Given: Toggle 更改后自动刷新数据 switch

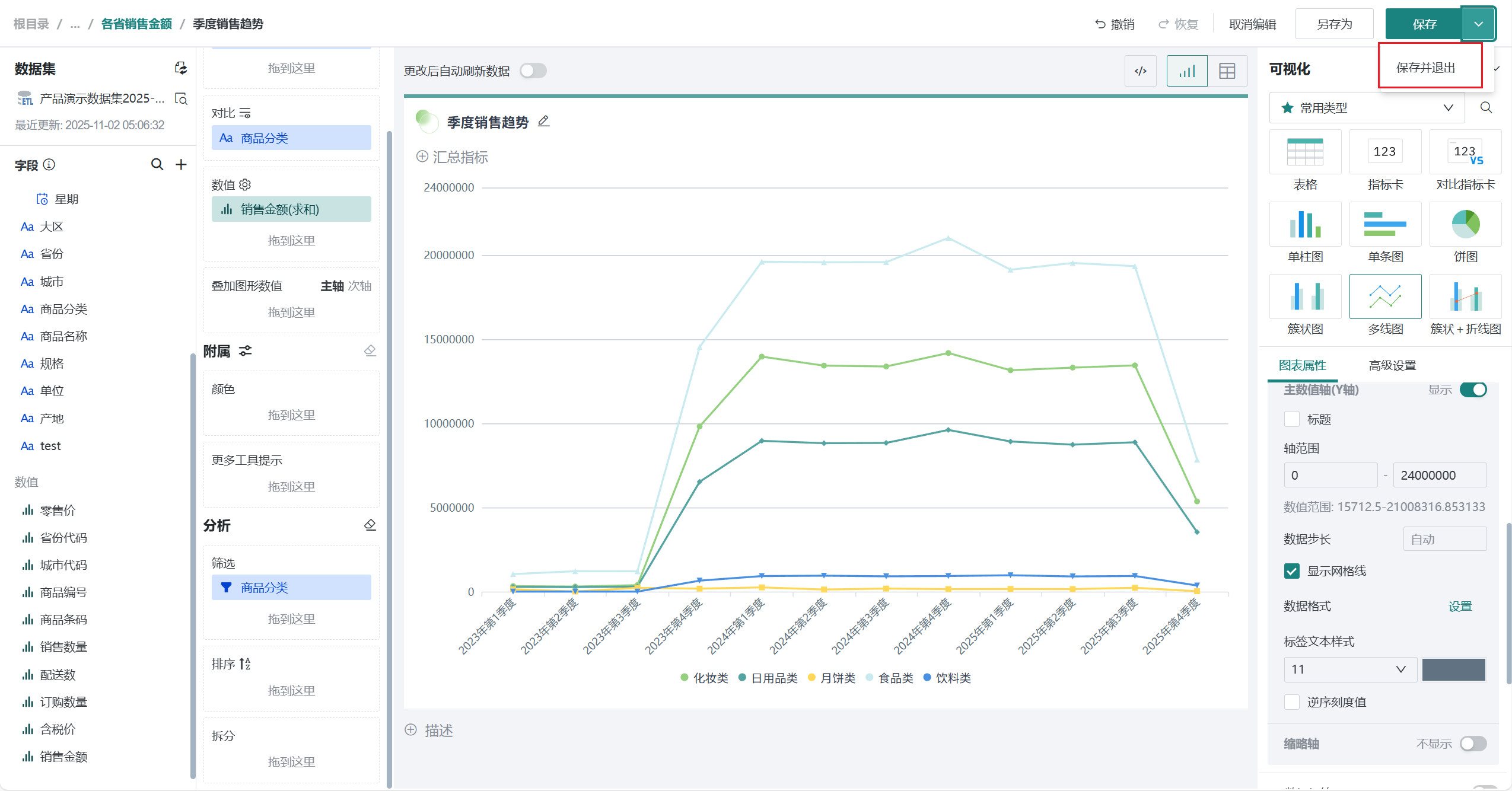Looking at the screenshot, I should (533, 71).
